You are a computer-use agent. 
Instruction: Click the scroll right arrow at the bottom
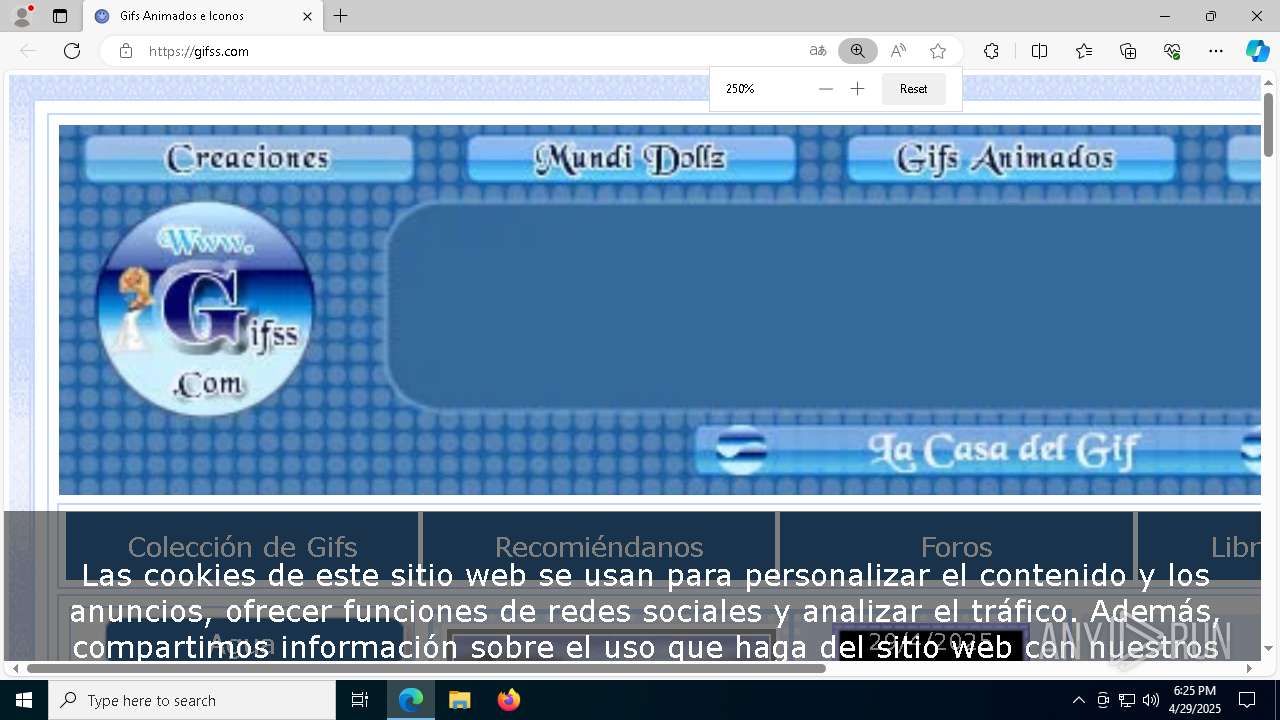(1249, 668)
